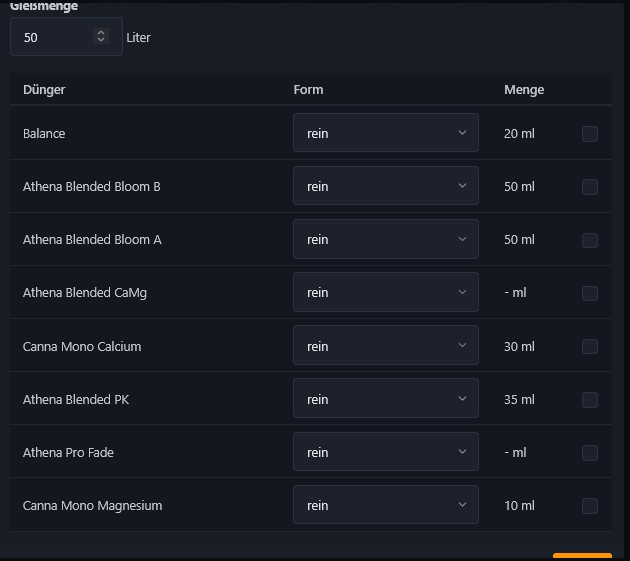Mark the Athena Blended PK checkbox
This screenshot has height=561, width=630.
click(x=590, y=400)
